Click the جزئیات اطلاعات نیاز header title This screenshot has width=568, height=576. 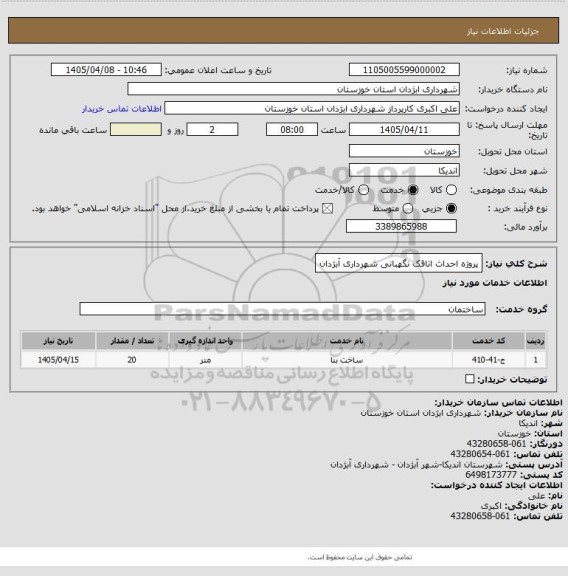coord(503,31)
